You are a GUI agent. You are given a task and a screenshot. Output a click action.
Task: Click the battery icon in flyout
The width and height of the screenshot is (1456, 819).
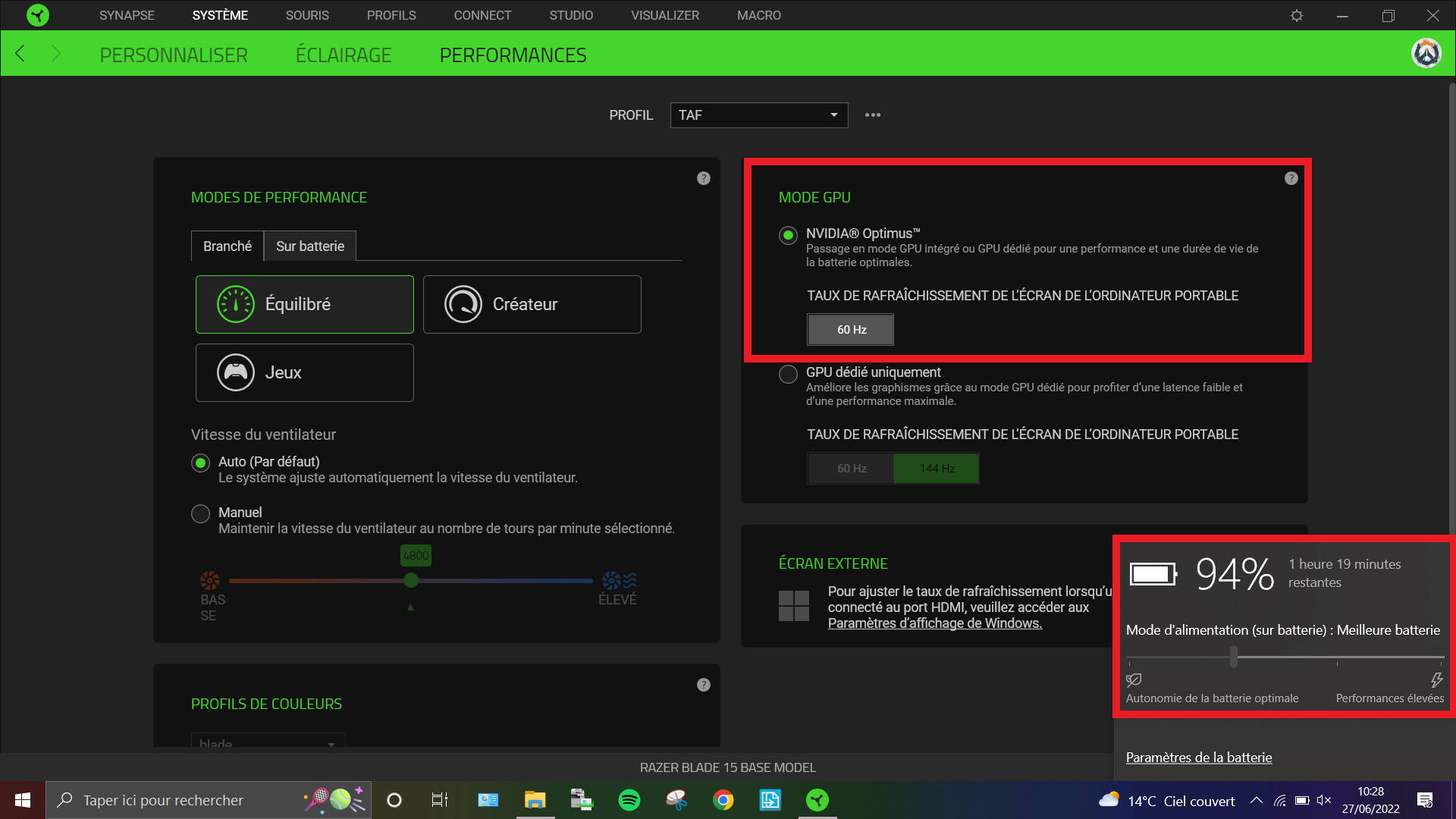[1153, 574]
